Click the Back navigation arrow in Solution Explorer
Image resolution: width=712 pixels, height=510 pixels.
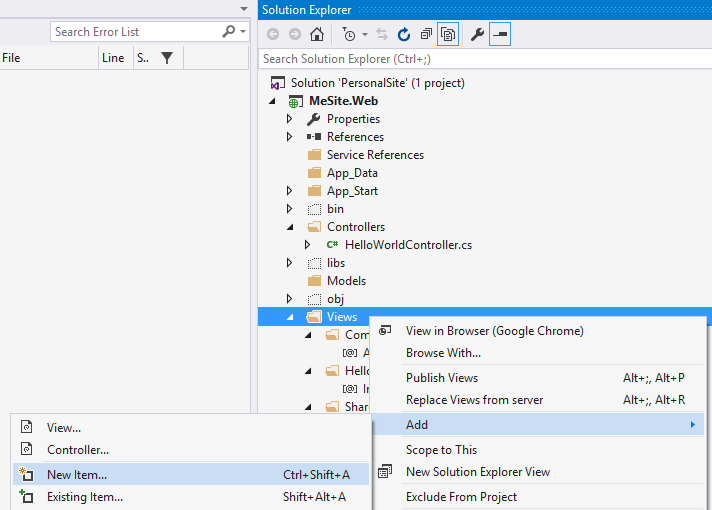(273, 34)
